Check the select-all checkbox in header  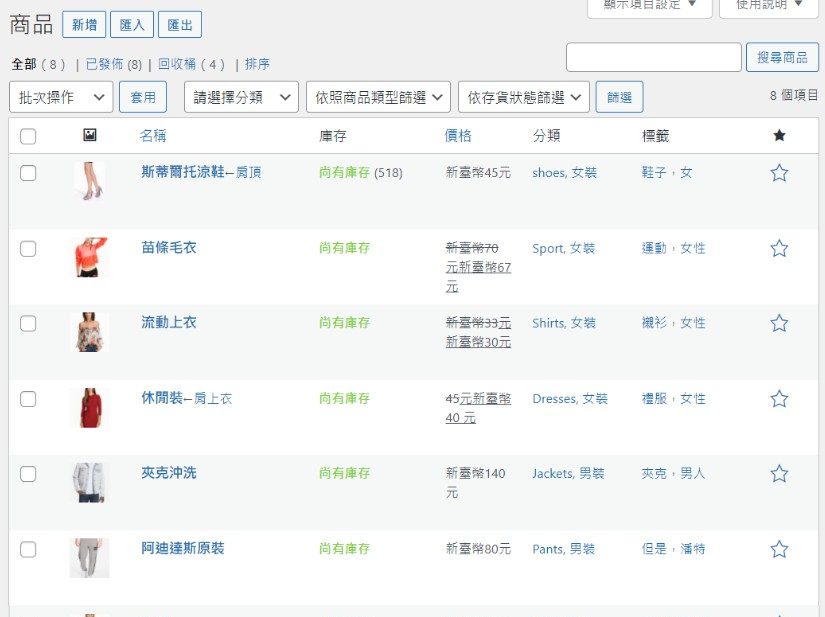coord(28,136)
